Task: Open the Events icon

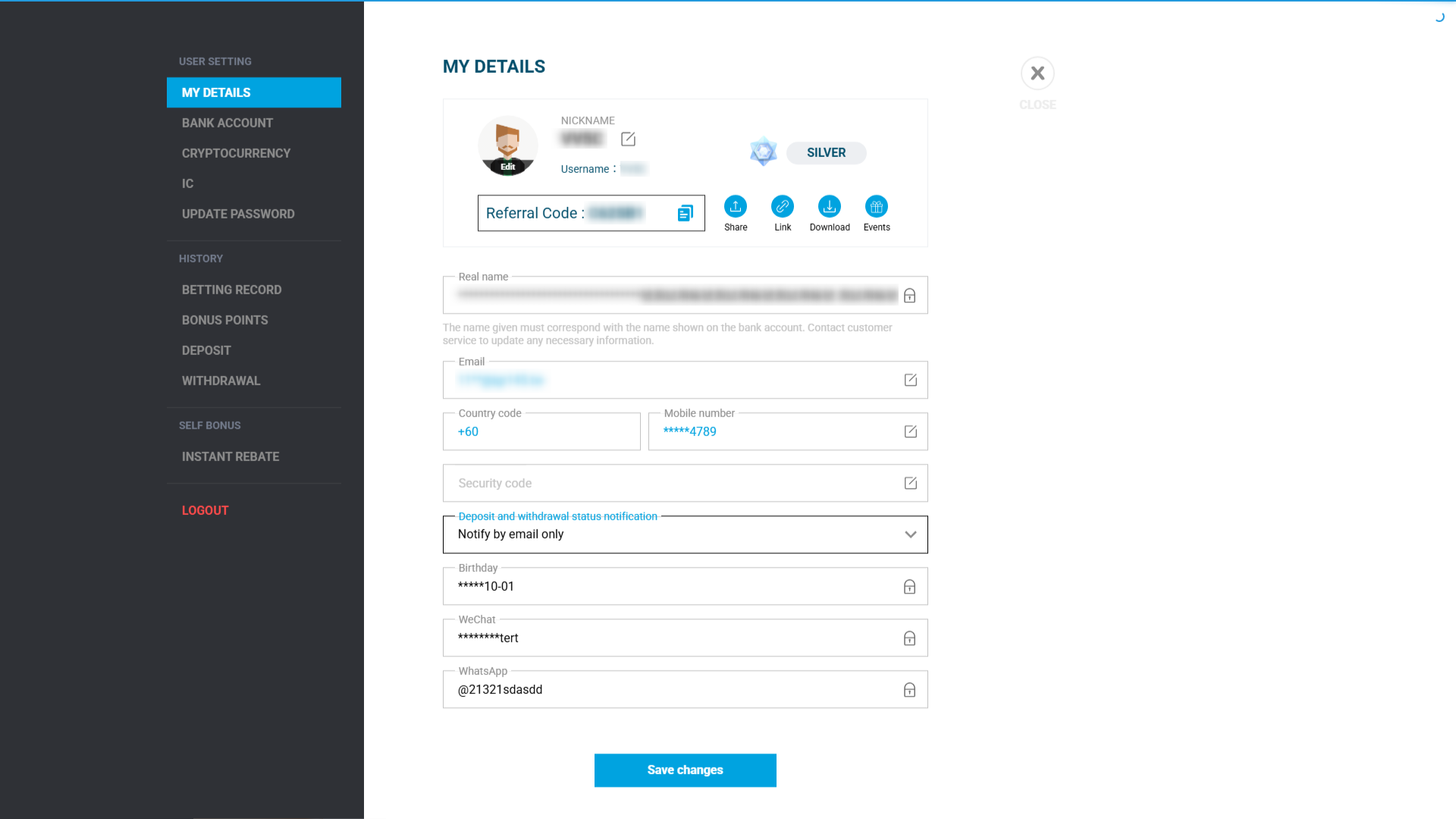Action: tap(876, 206)
